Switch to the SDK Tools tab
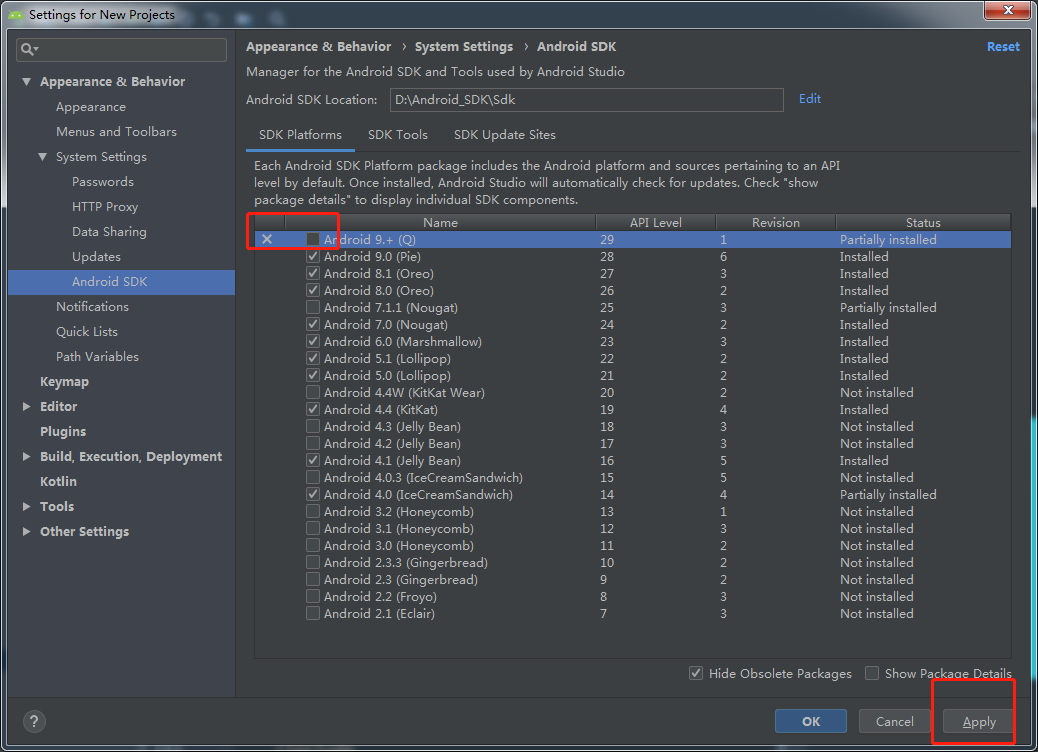 tap(397, 134)
